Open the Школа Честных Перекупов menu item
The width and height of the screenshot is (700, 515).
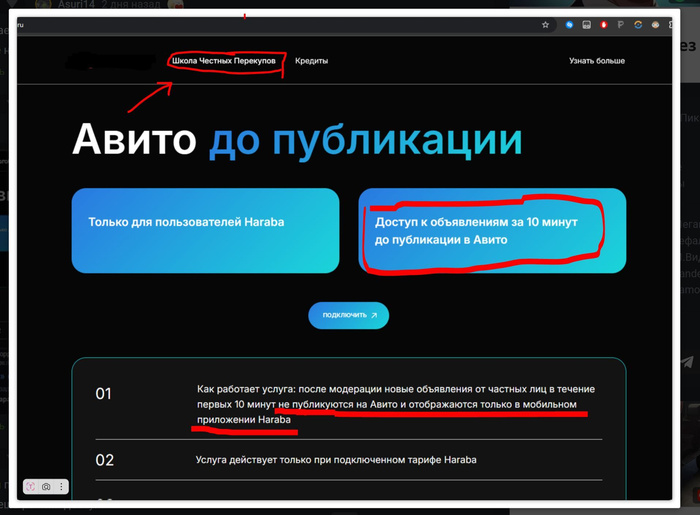224,61
